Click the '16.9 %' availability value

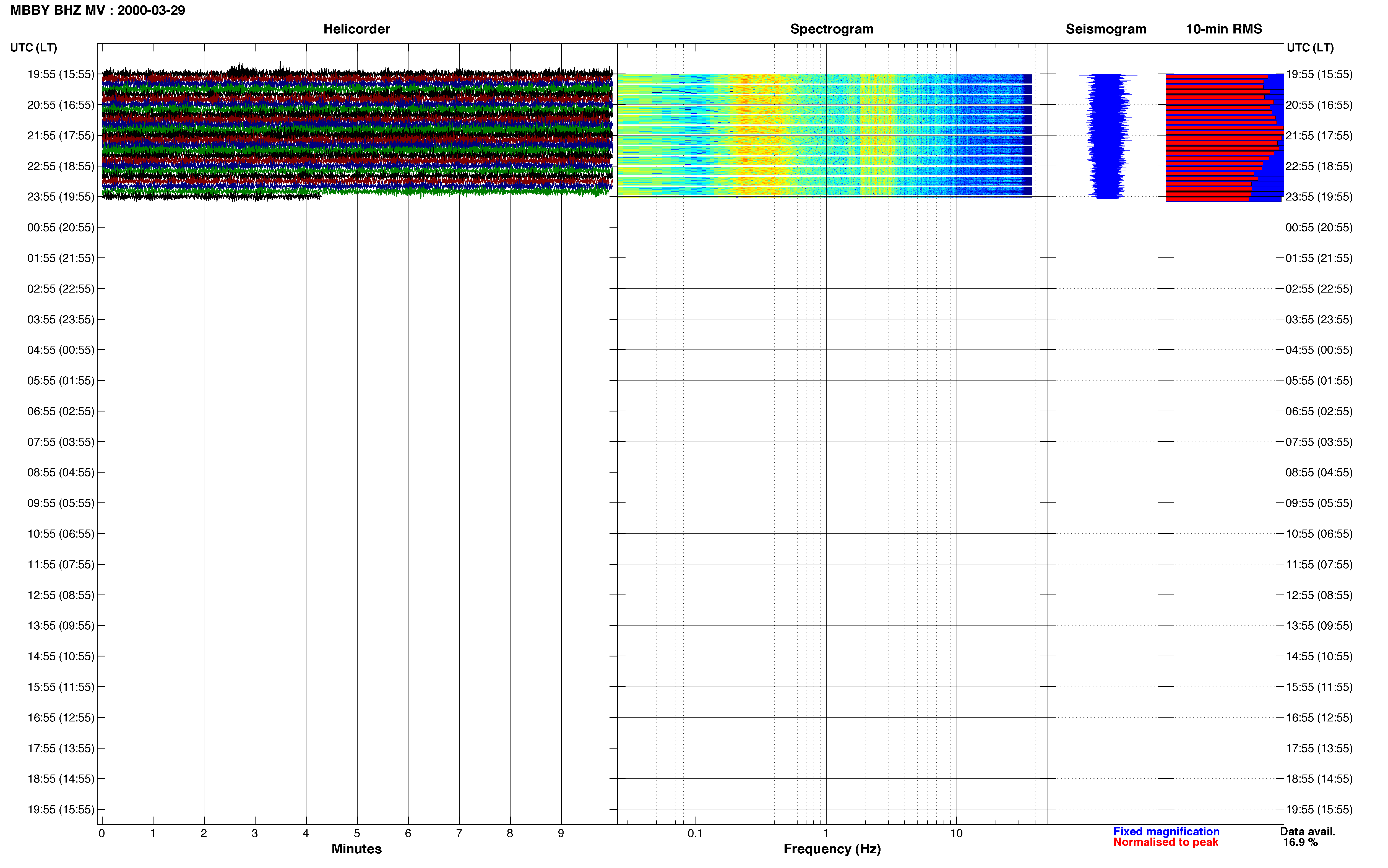pos(1300,842)
